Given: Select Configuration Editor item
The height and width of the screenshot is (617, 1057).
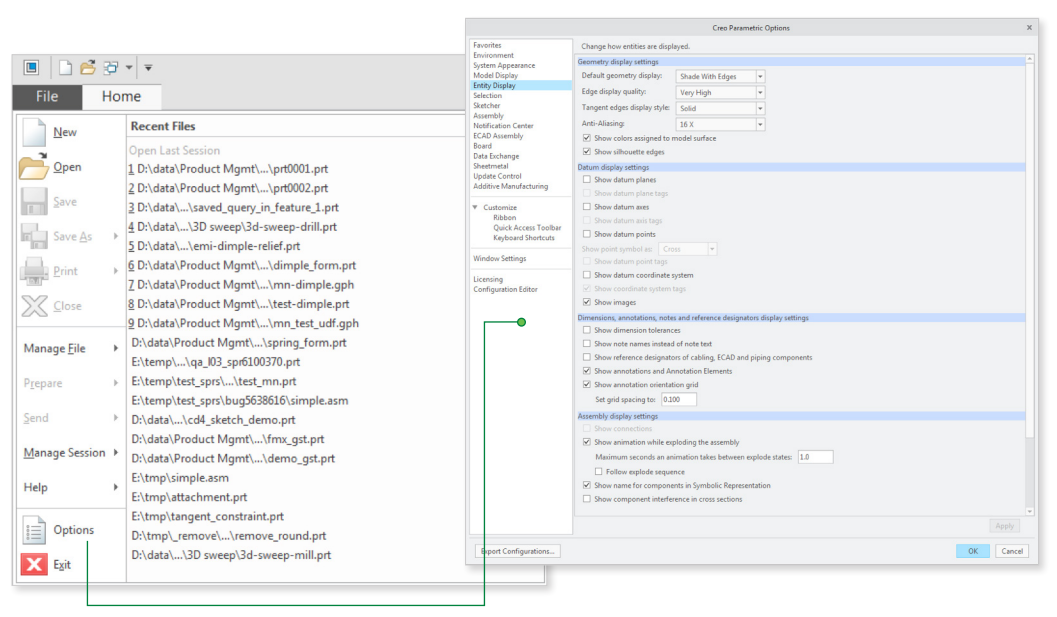Looking at the screenshot, I should (x=506, y=289).
